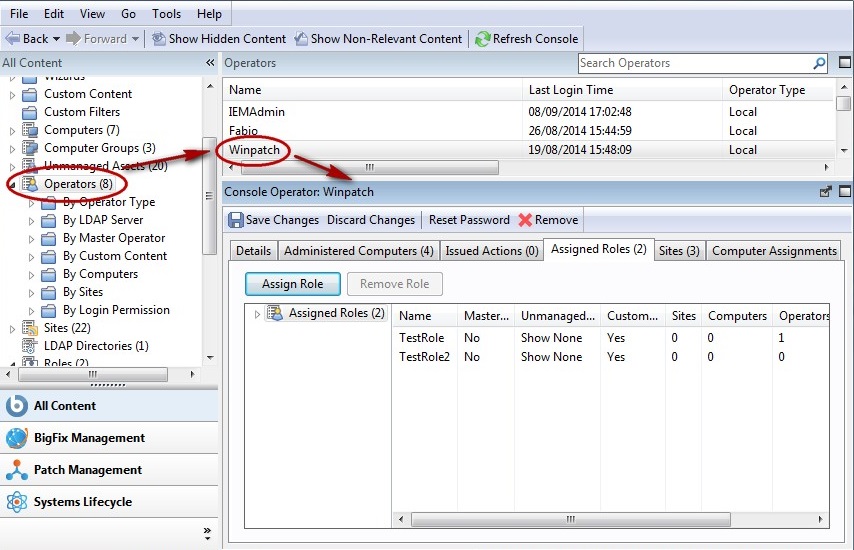Expand the Assigned Roles (2) node
The width and height of the screenshot is (854, 550).
click(x=257, y=314)
